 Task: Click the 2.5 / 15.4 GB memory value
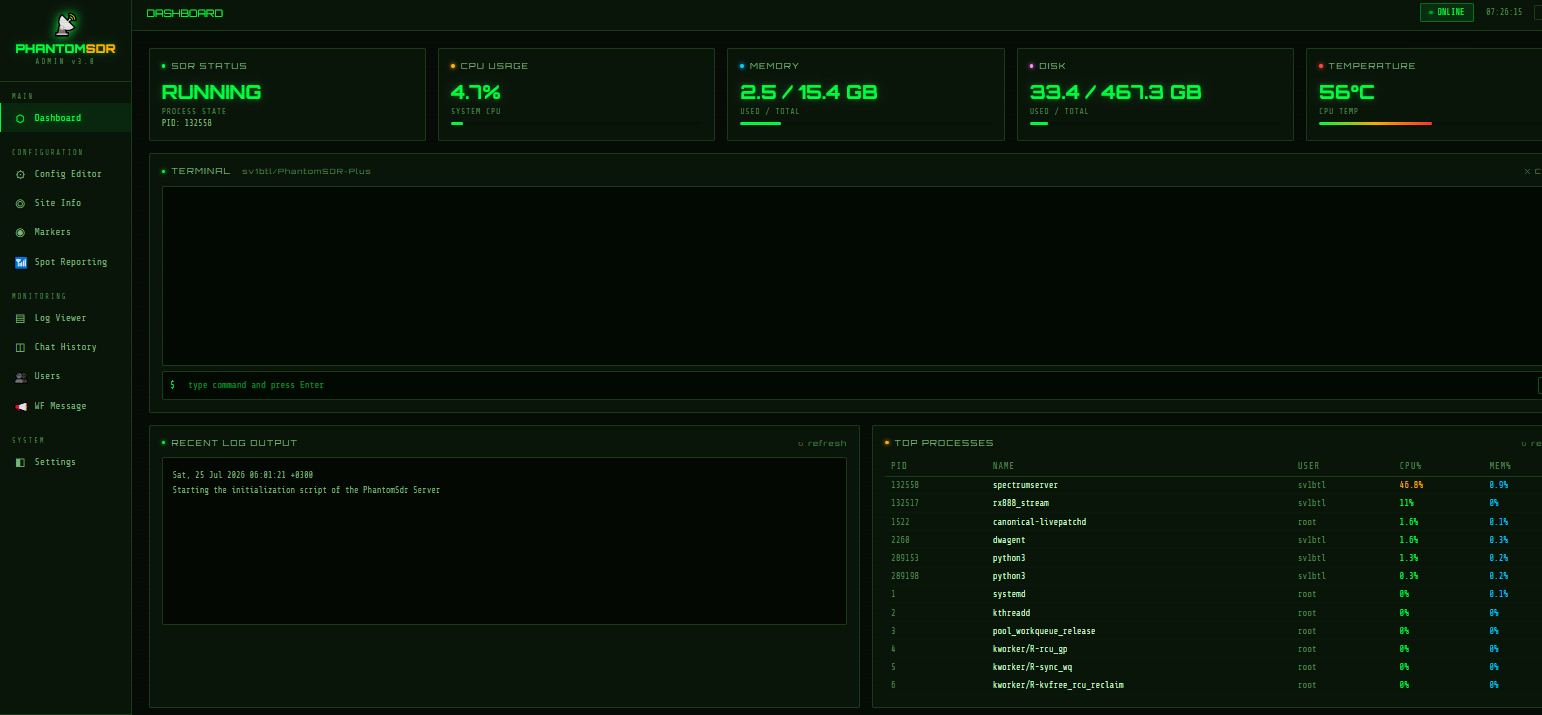[808, 92]
